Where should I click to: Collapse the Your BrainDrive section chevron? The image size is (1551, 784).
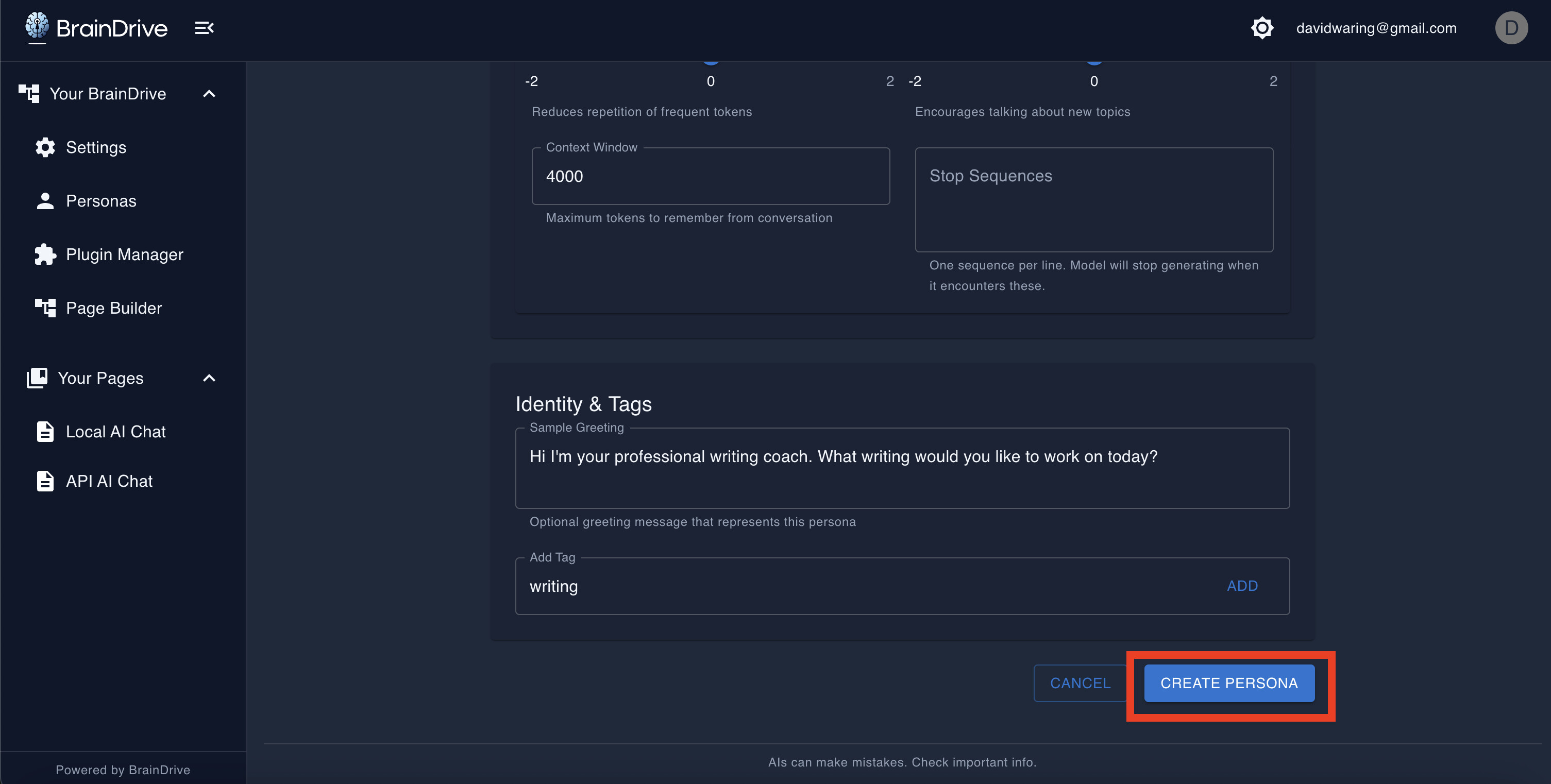[x=209, y=94]
